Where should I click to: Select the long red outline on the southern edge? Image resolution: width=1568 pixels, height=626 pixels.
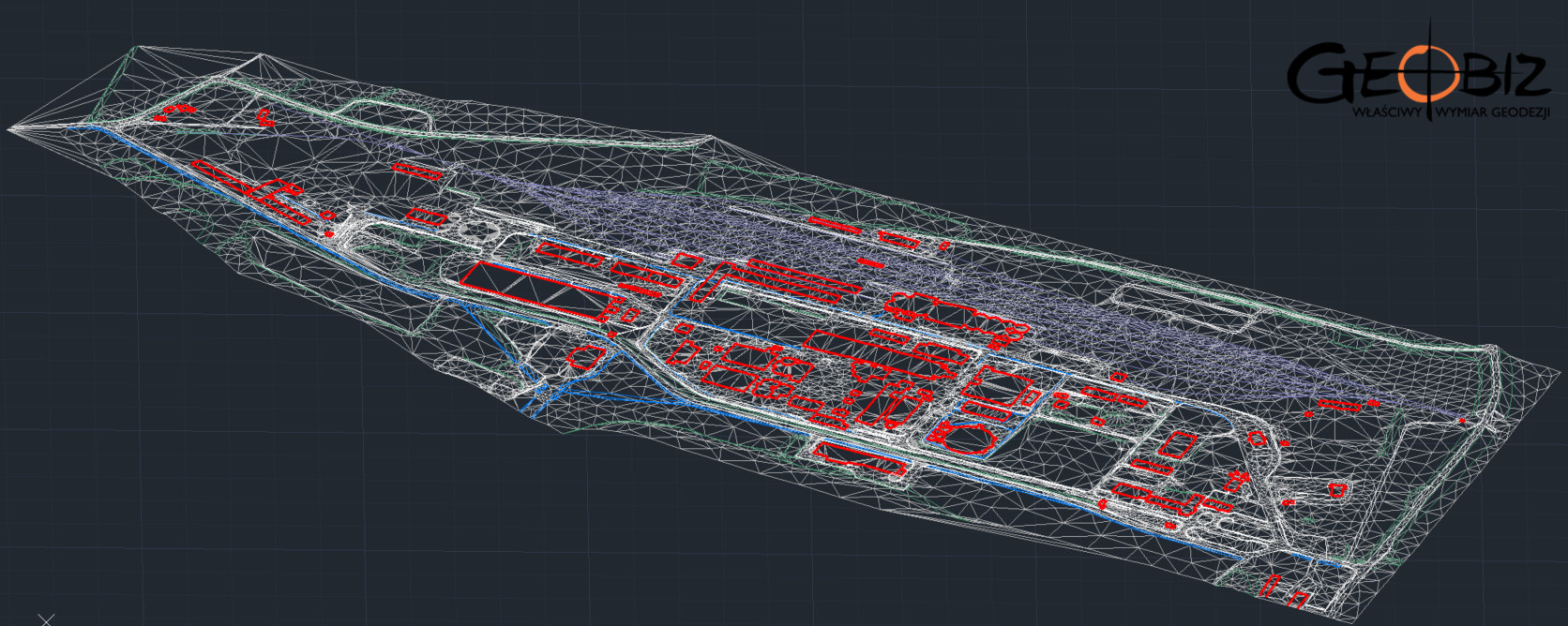click(x=859, y=459)
